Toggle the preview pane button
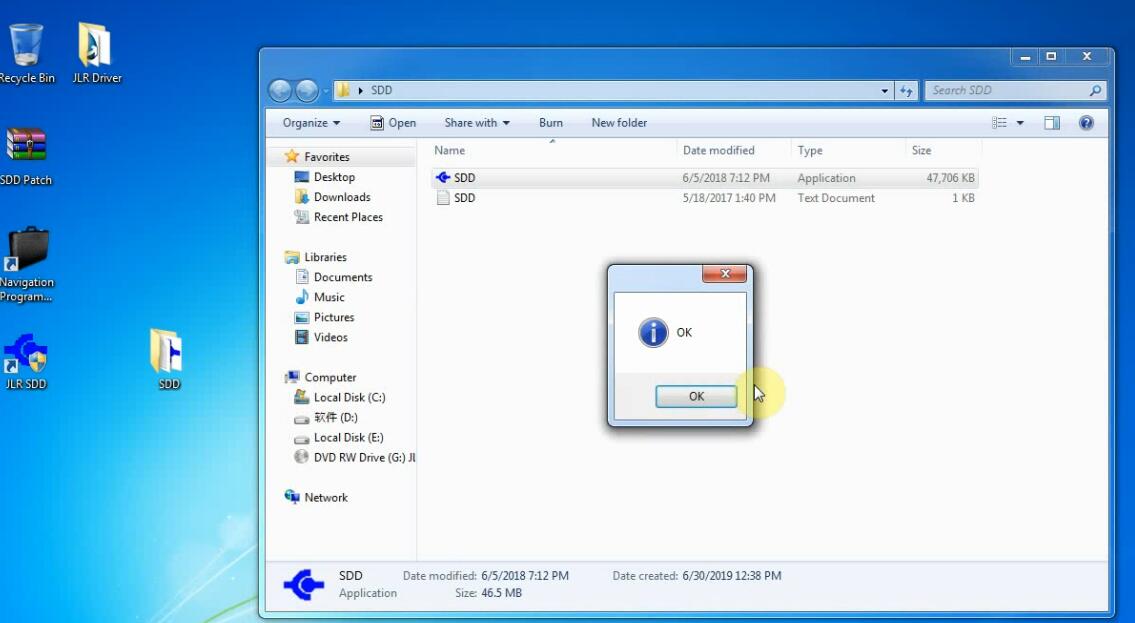Viewport: 1135px width, 623px height. (x=1052, y=123)
